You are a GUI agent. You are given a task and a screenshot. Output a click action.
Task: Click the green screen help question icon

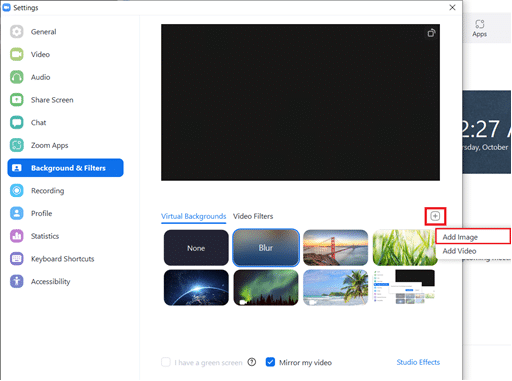pos(252,362)
